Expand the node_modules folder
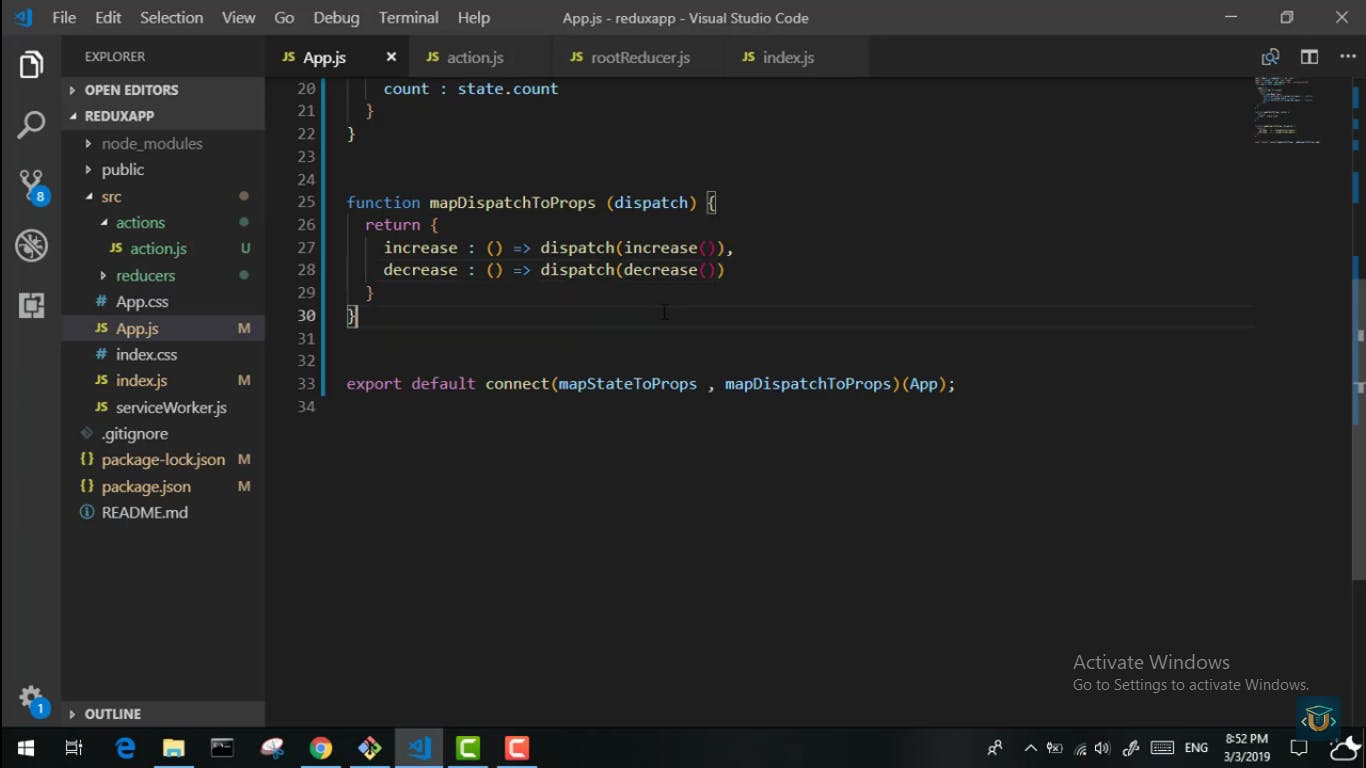The image size is (1366, 768). tap(152, 143)
